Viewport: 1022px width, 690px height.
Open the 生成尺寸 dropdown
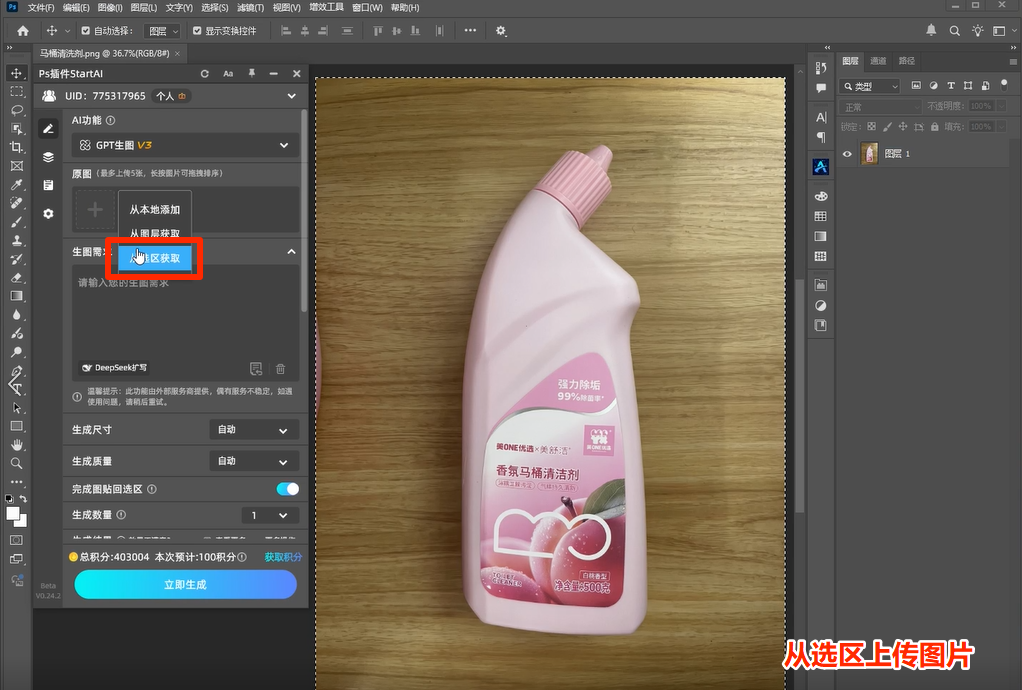(254, 430)
